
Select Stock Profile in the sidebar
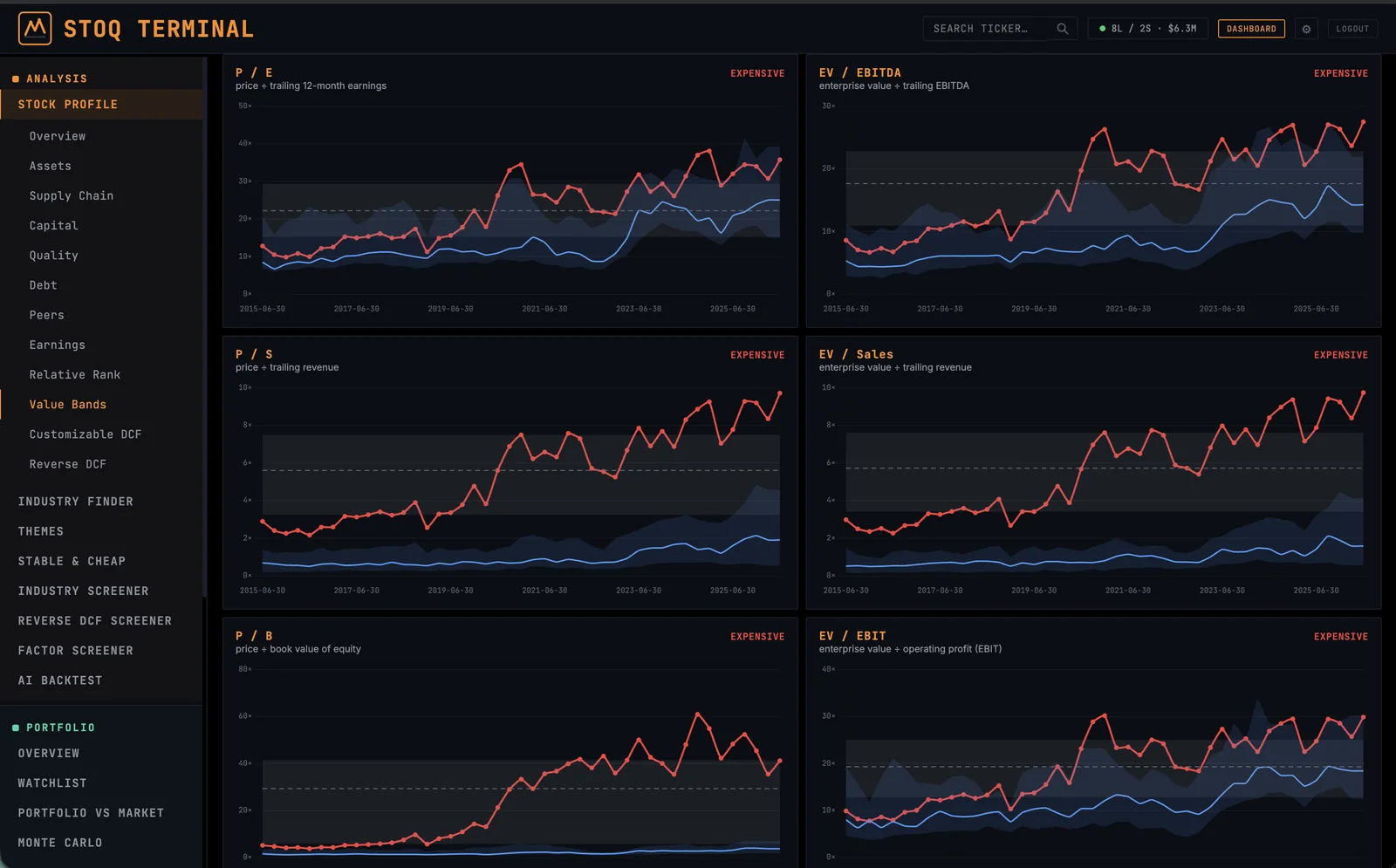pos(101,105)
